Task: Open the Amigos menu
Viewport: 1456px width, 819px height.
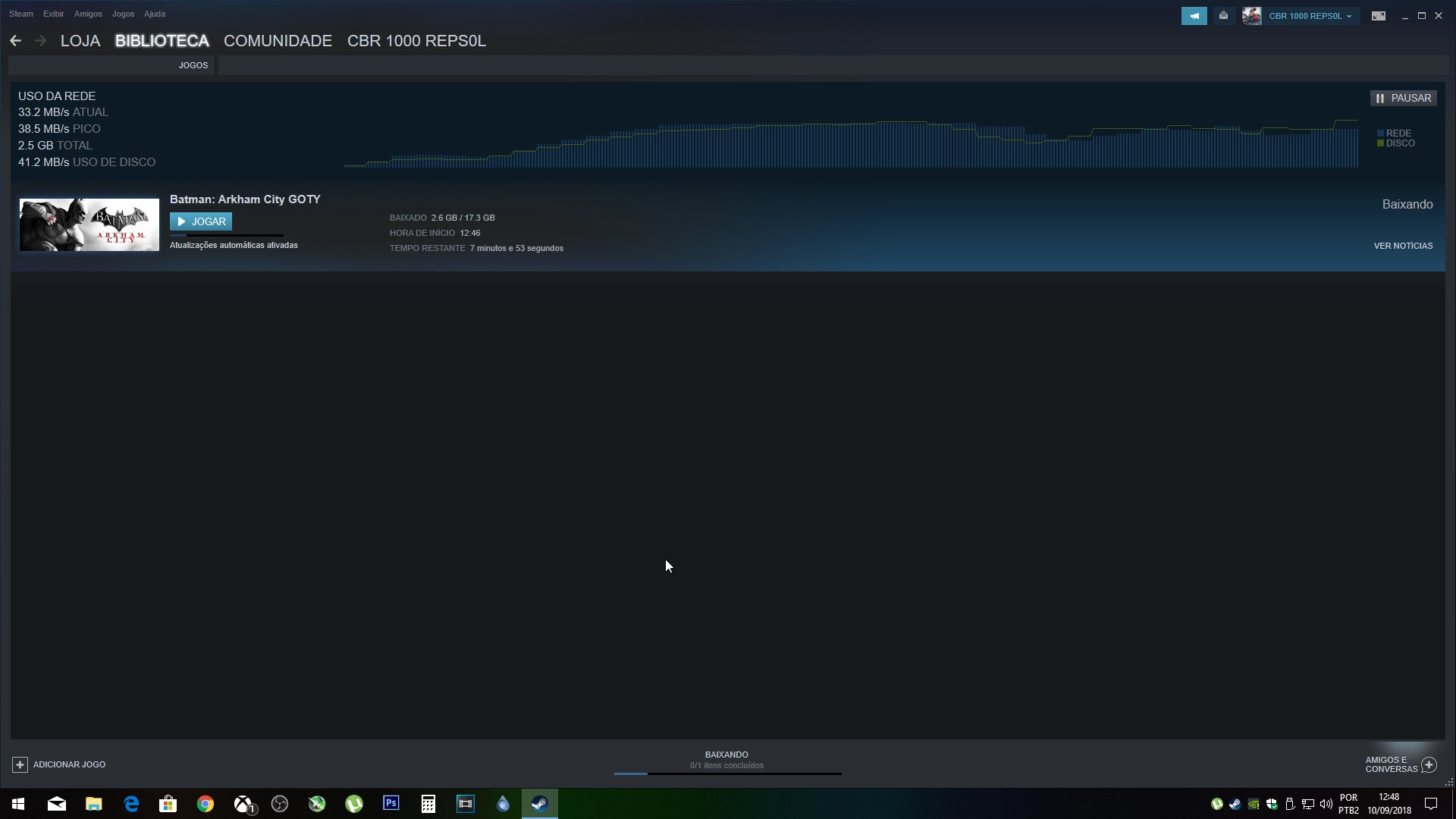Action: click(x=88, y=14)
